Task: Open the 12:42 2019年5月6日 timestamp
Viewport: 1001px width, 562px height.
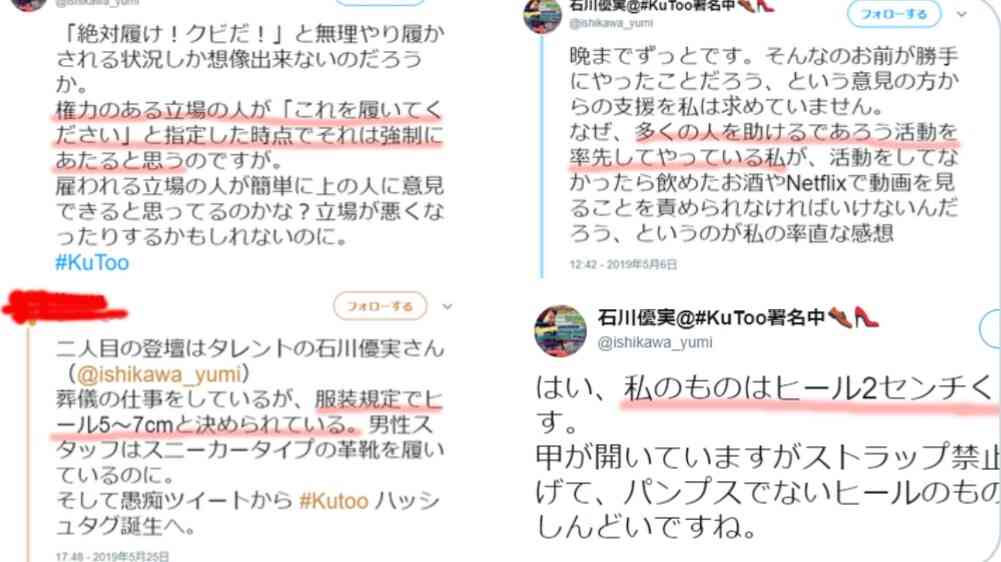Action: 623,264
